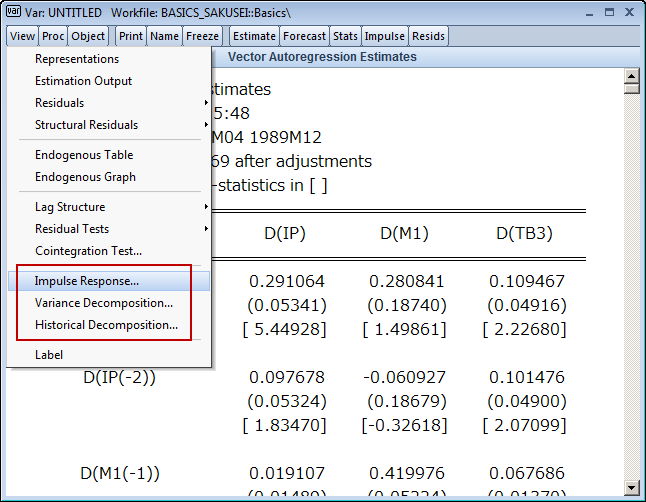Expand the Lag Structure submenu
The image size is (646, 502).
click(70, 207)
